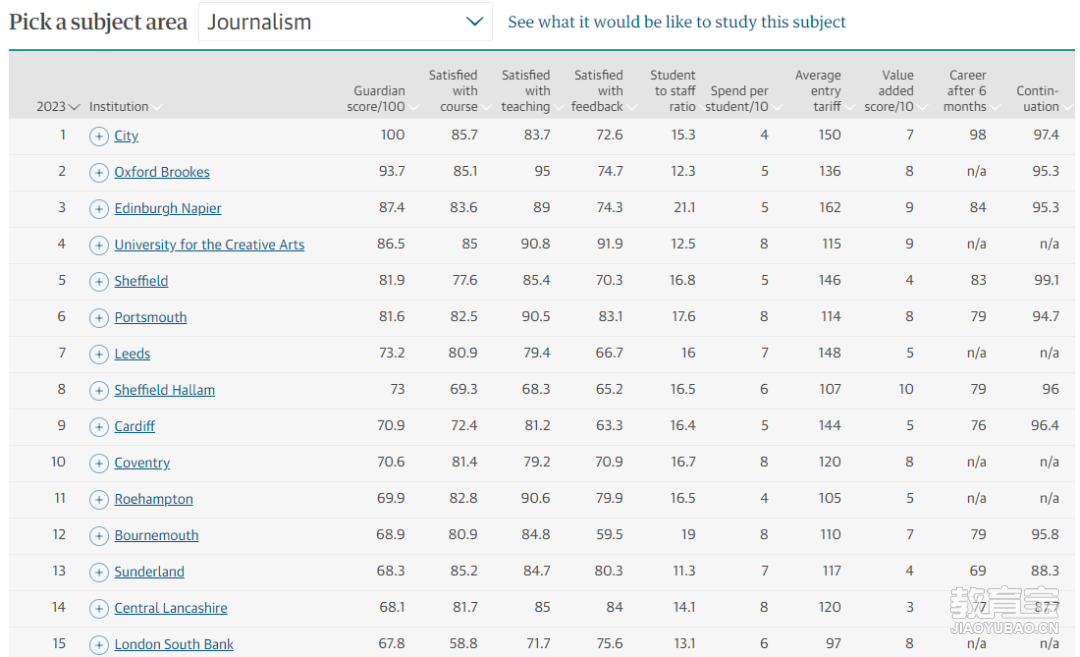
Task: Select Edinburgh Napier average entry tariff 162
Action: (829, 208)
